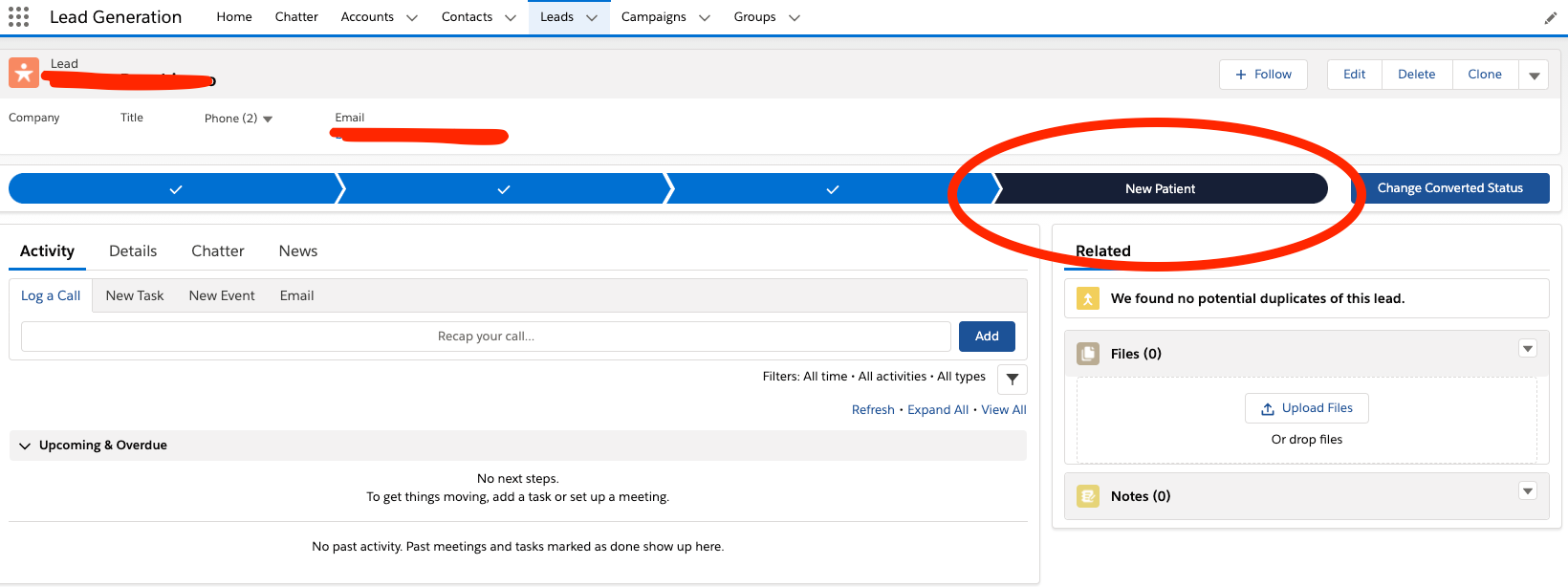
Task: Switch to the record Chatter tab
Action: point(218,250)
